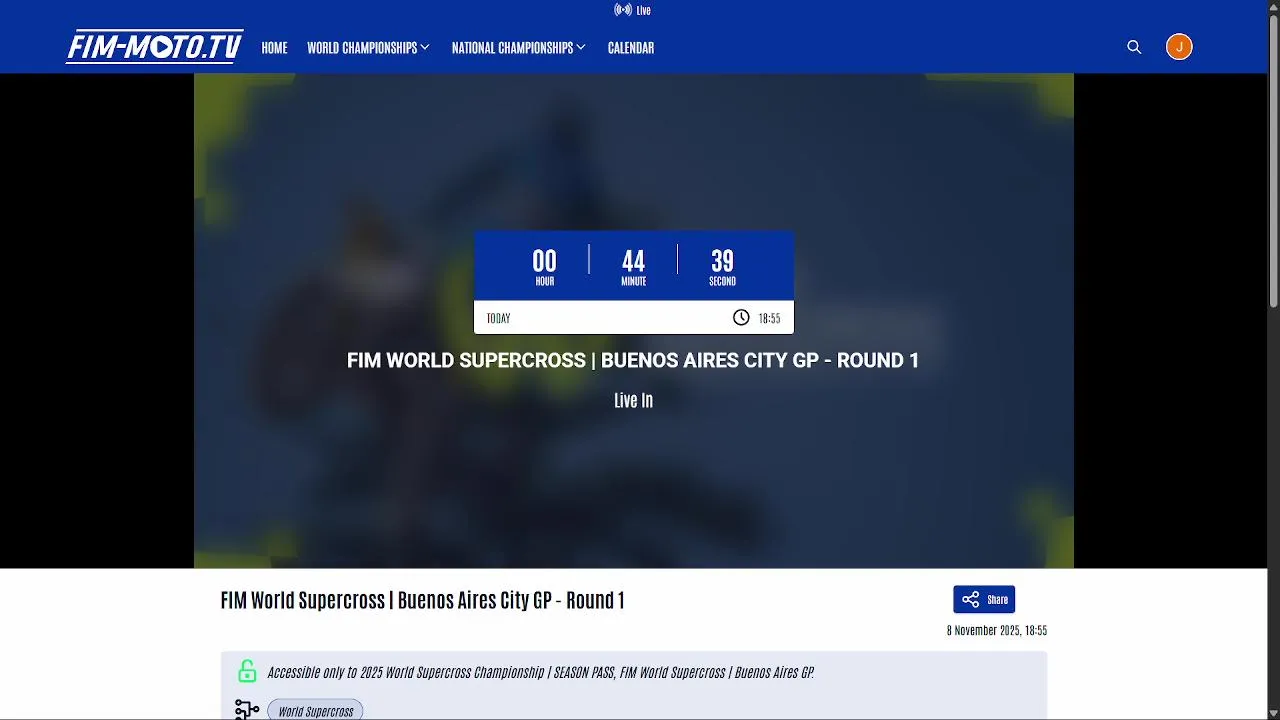Click the event page heading below the video
This screenshot has width=1280, height=720.
pos(422,600)
